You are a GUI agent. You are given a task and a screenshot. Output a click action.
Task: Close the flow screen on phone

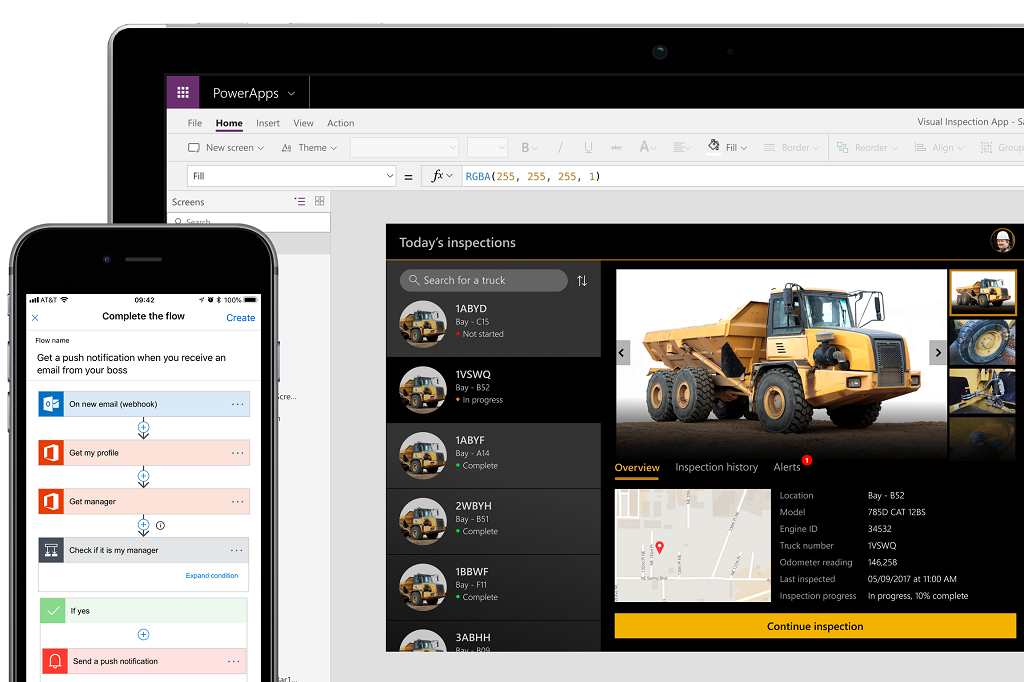35,317
